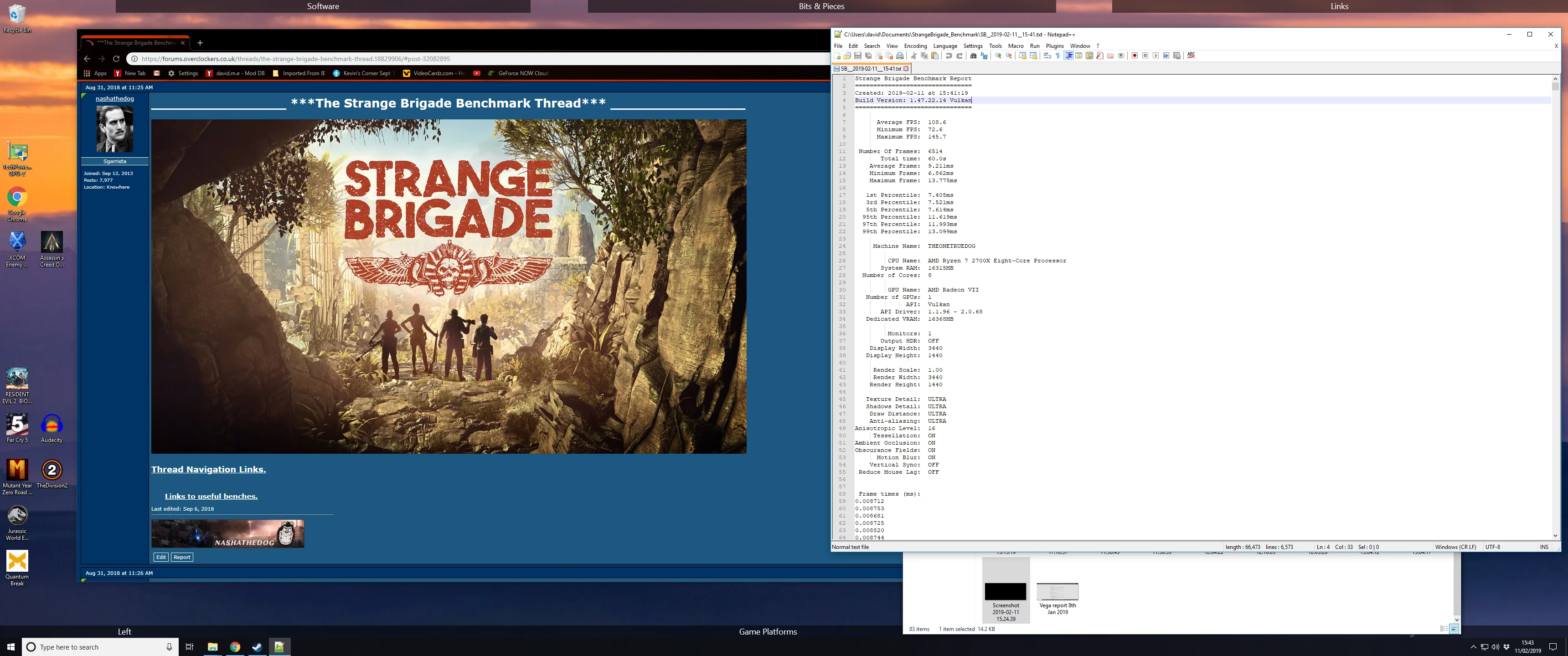Click the Cut scissors icon in Notepad++
Image resolution: width=1568 pixels, height=656 pixels.
(x=913, y=56)
